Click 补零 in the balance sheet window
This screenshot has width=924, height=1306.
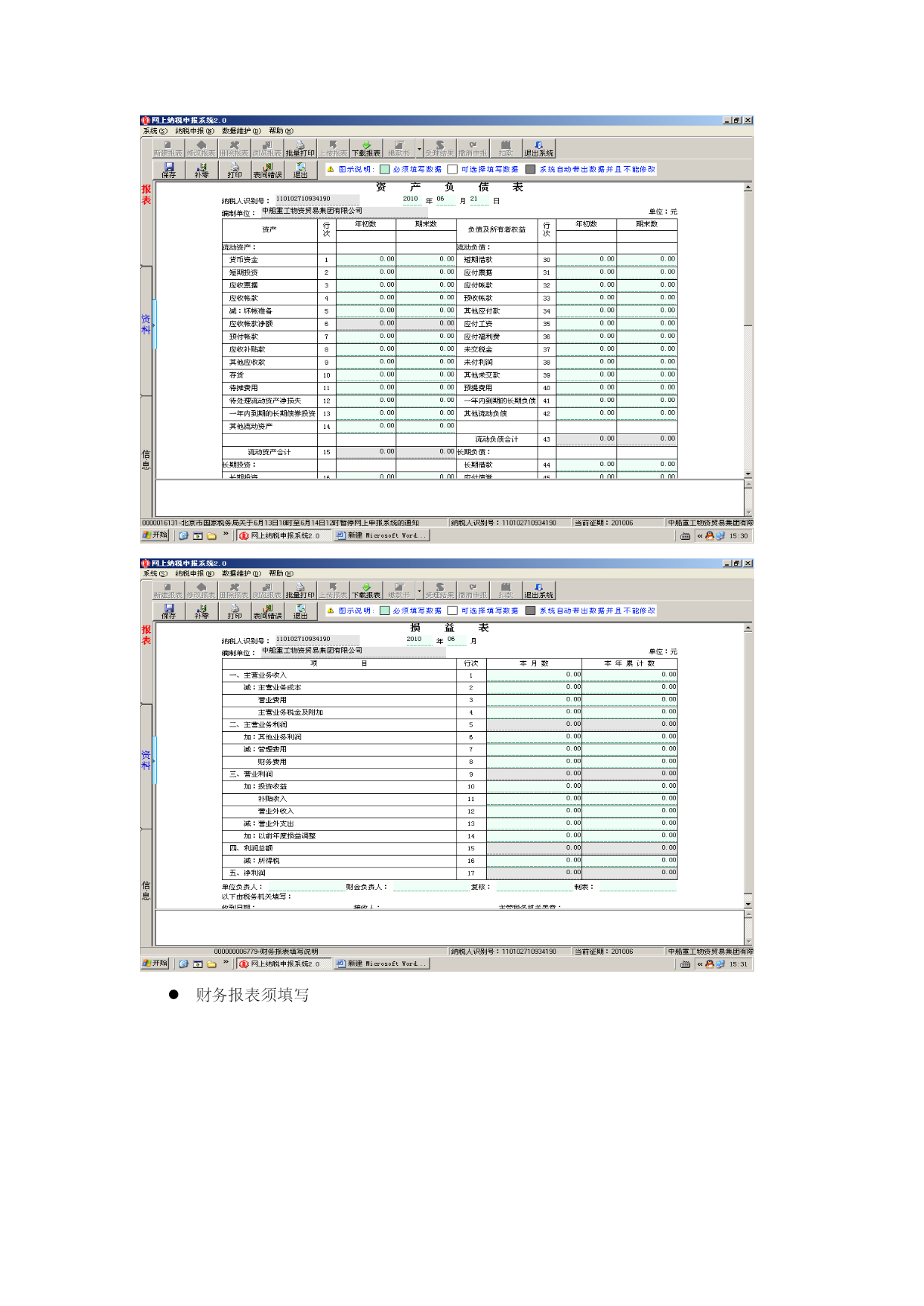click(x=202, y=171)
